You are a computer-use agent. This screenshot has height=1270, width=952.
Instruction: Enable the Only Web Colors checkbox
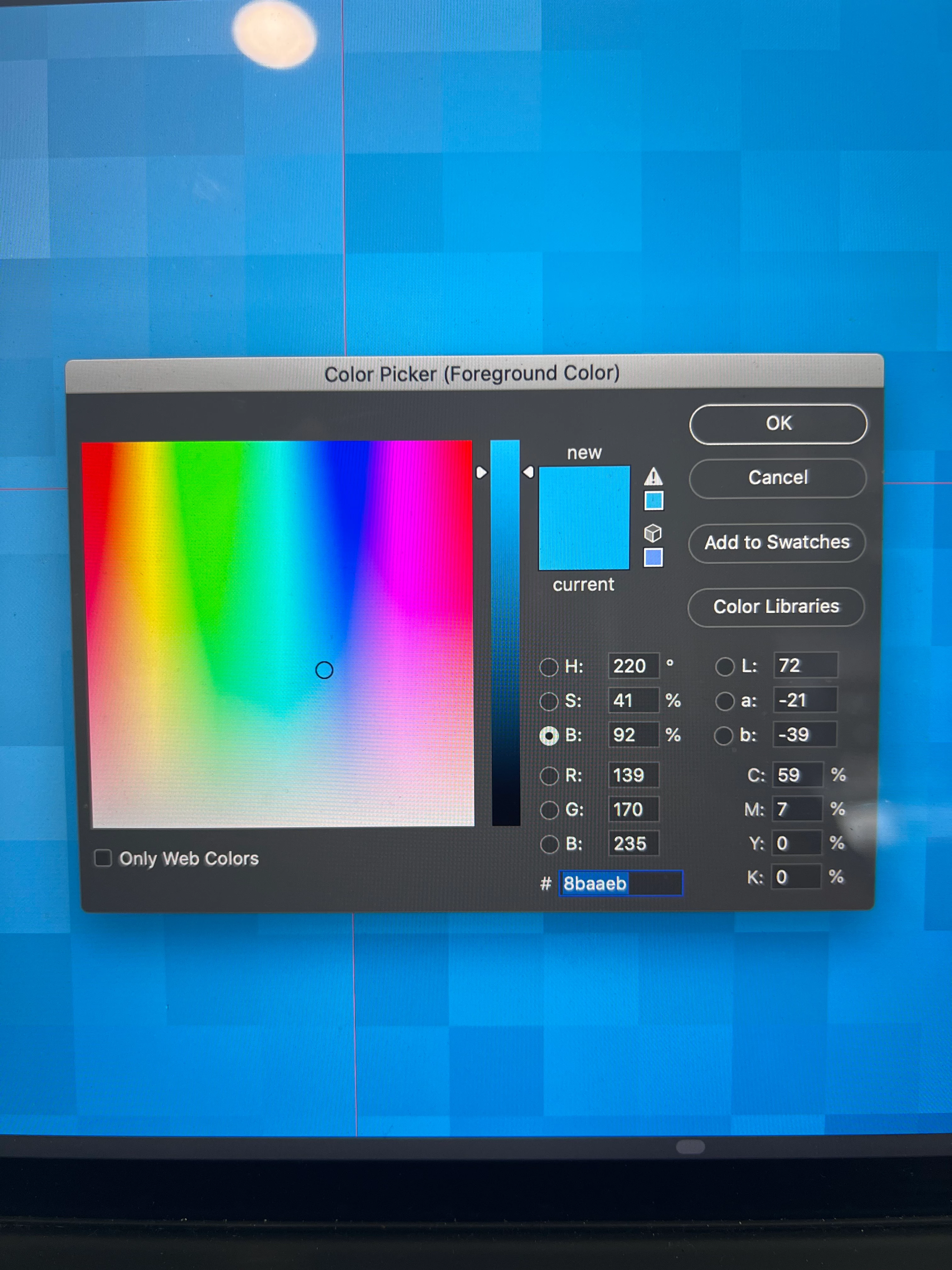point(103,858)
